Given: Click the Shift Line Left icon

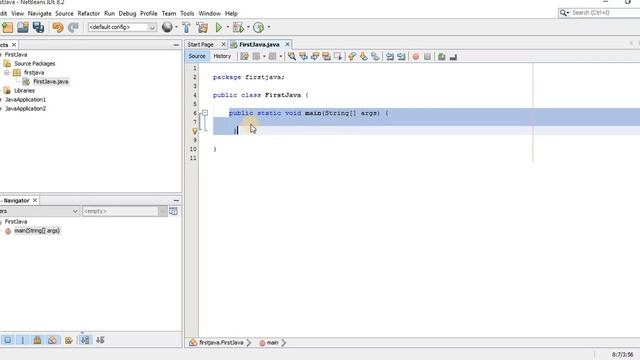Looking at the screenshot, I should [x=390, y=56].
